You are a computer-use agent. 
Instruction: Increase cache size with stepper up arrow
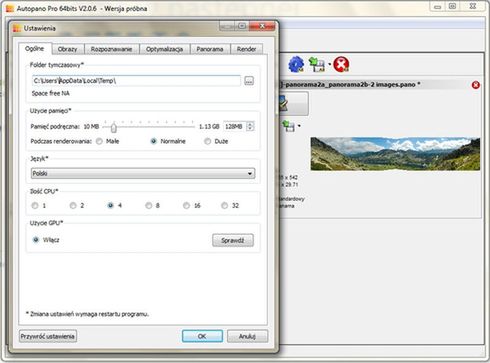point(250,124)
